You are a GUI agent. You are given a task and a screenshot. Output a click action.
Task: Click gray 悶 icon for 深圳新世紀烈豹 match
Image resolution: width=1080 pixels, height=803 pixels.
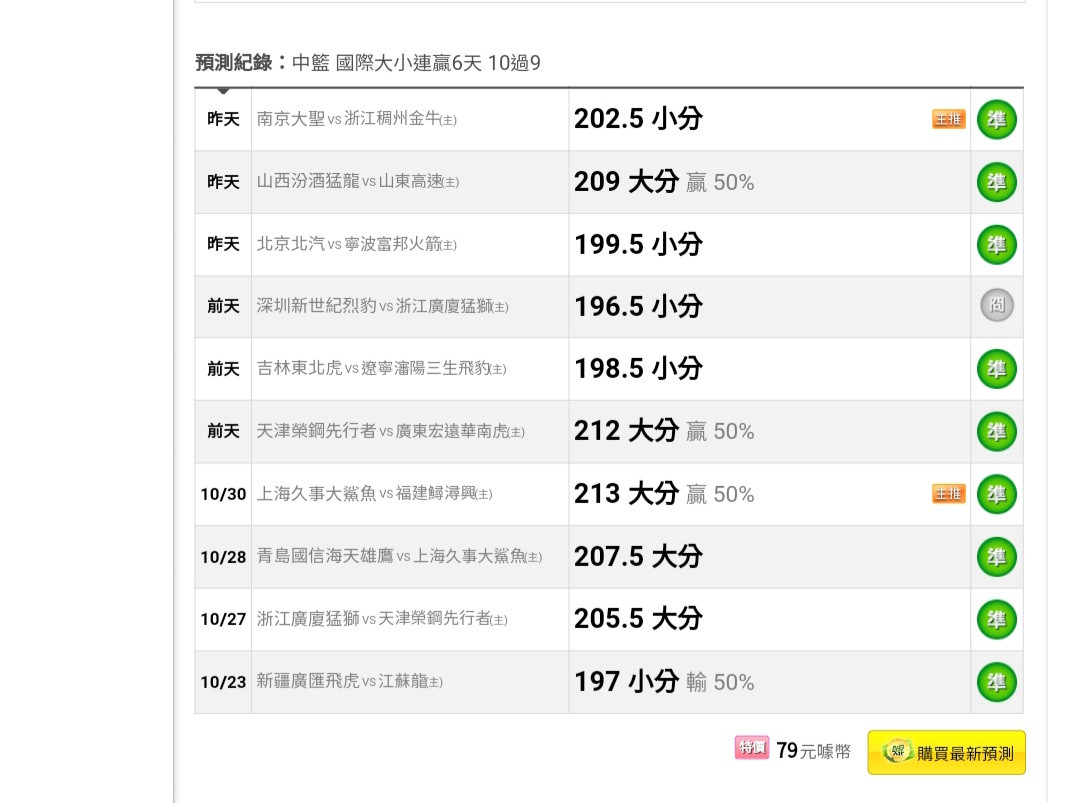pos(997,305)
